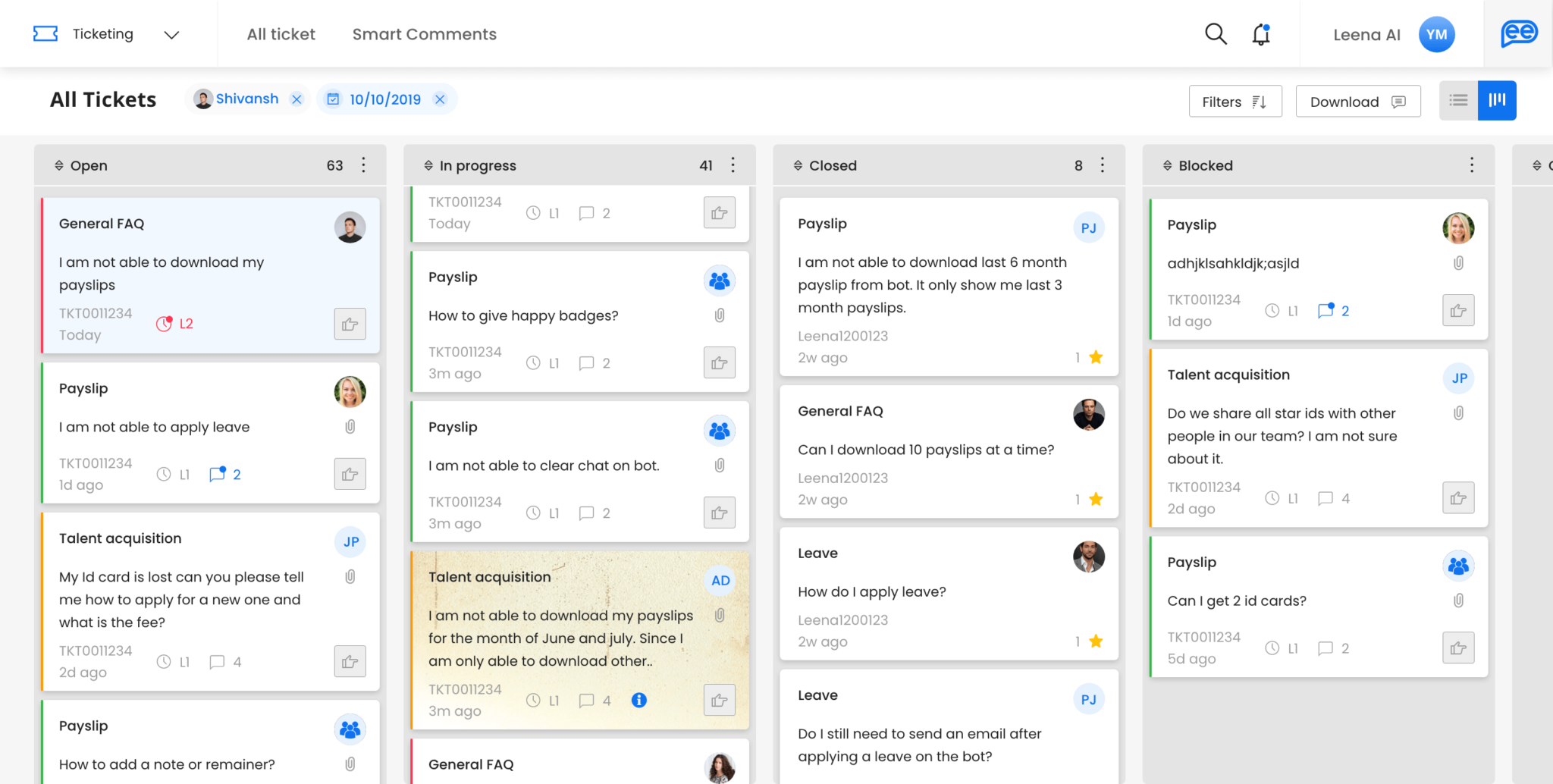Click the Filters button

click(x=1235, y=102)
